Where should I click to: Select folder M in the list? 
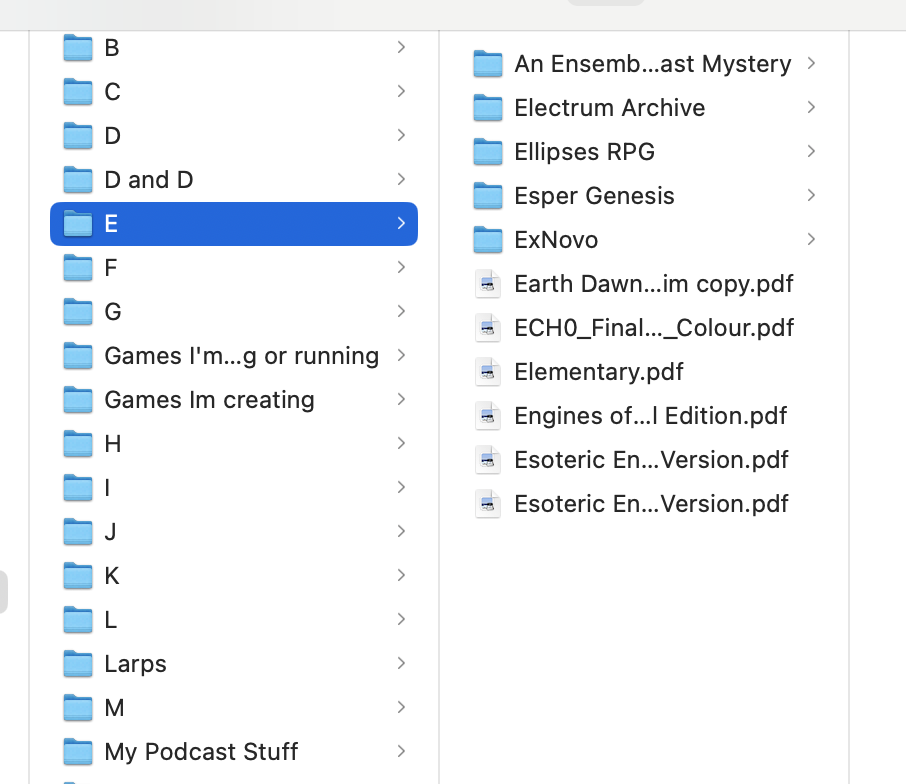tap(114, 708)
